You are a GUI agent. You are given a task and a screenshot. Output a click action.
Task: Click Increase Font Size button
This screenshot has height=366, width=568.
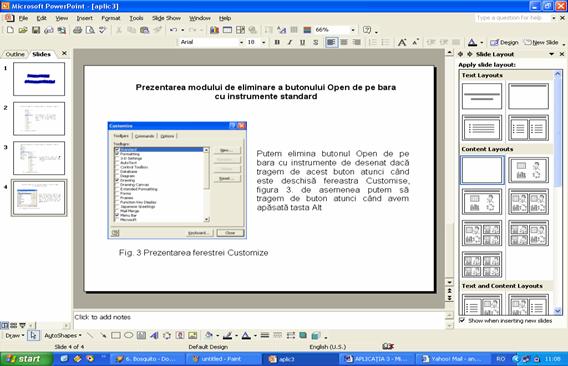402,42
